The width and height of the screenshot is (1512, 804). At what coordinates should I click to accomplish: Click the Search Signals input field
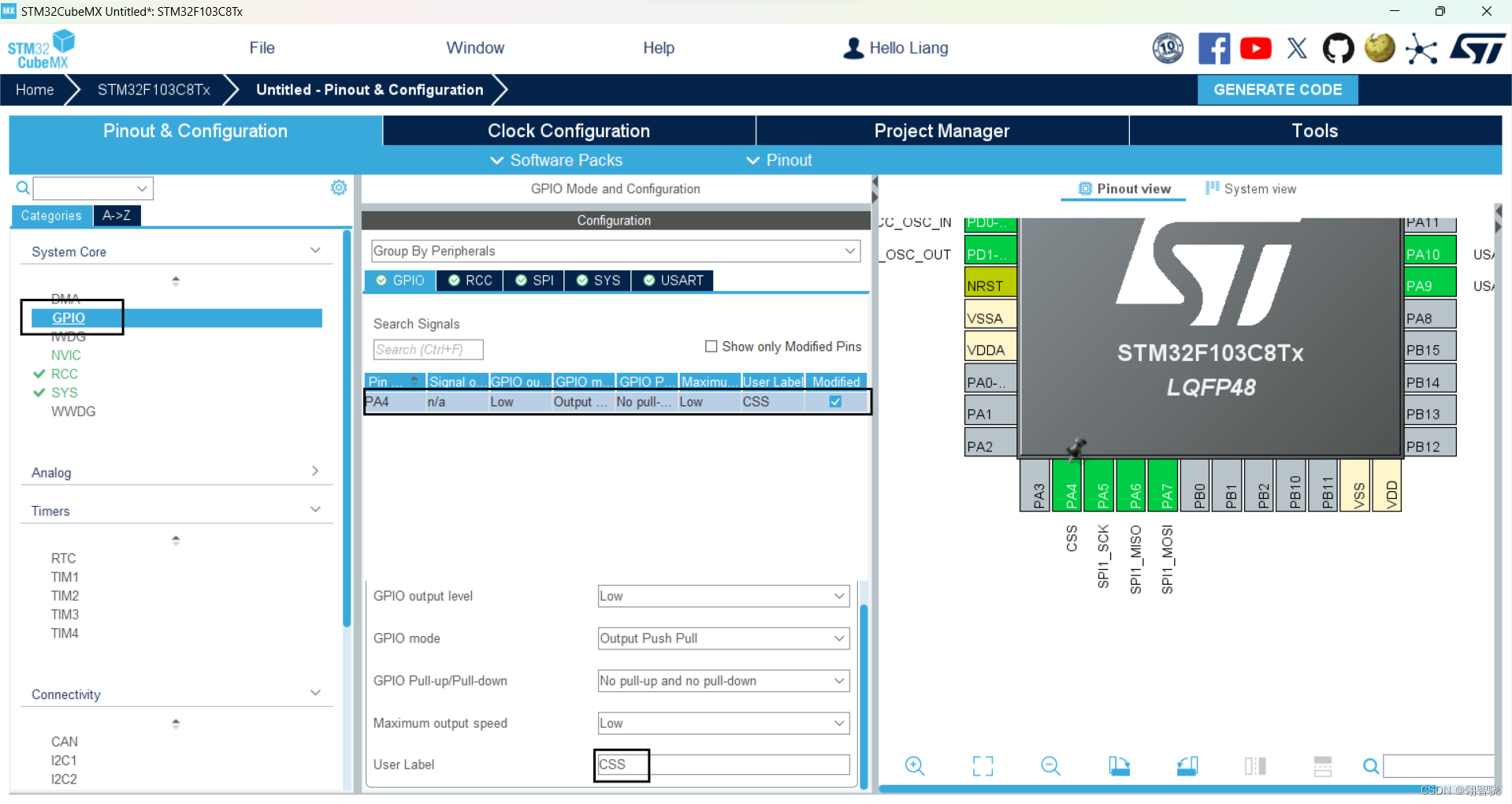tap(428, 349)
